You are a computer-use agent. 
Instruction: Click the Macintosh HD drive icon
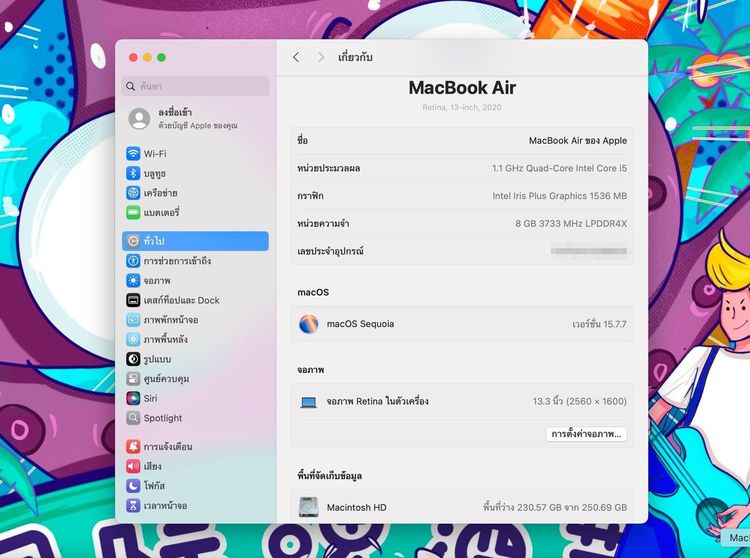(x=309, y=507)
